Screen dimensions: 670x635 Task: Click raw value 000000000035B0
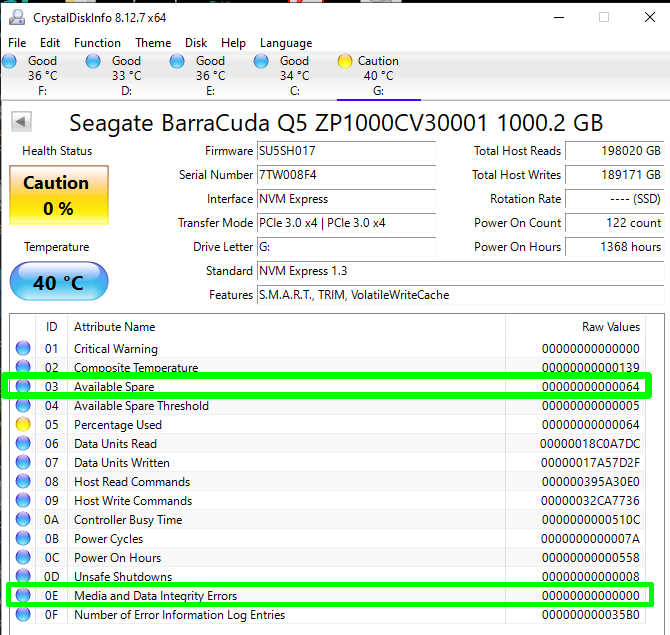coord(591,614)
